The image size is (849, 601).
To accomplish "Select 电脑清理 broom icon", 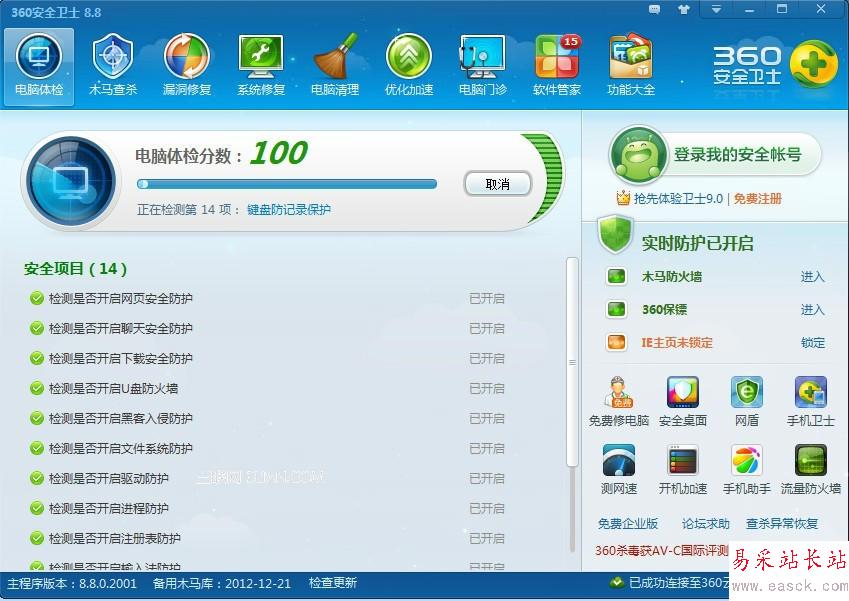I will [x=335, y=67].
